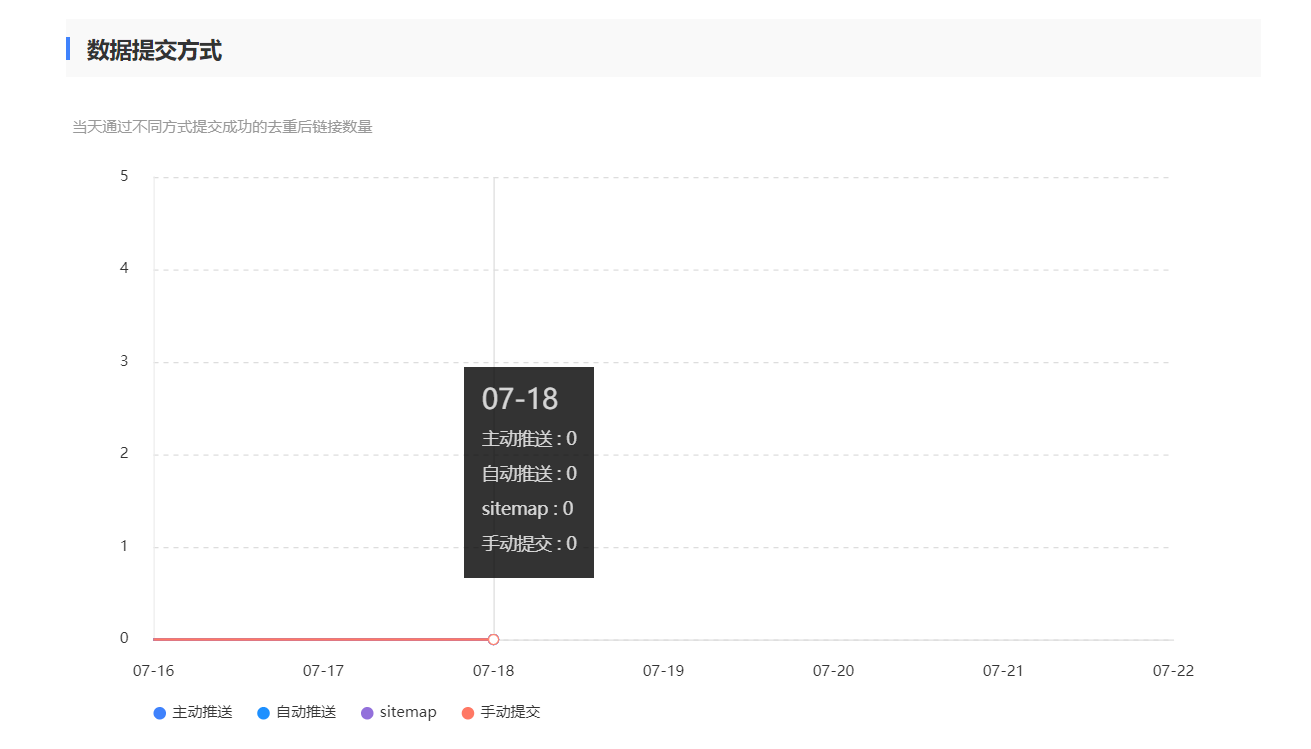
Task: Select the 07-19 x-axis date label
Action: 663,671
